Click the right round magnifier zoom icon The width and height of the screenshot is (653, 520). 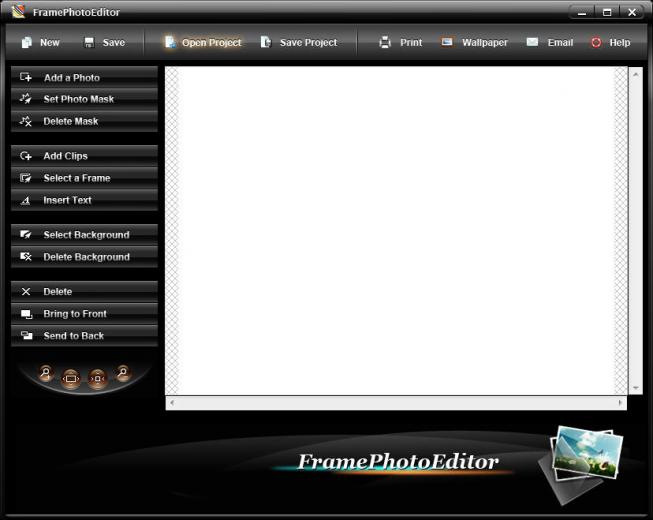123,372
